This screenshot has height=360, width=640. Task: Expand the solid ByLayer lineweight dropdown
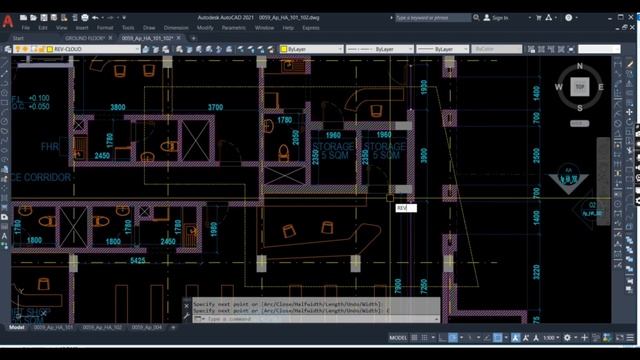[x=465, y=49]
